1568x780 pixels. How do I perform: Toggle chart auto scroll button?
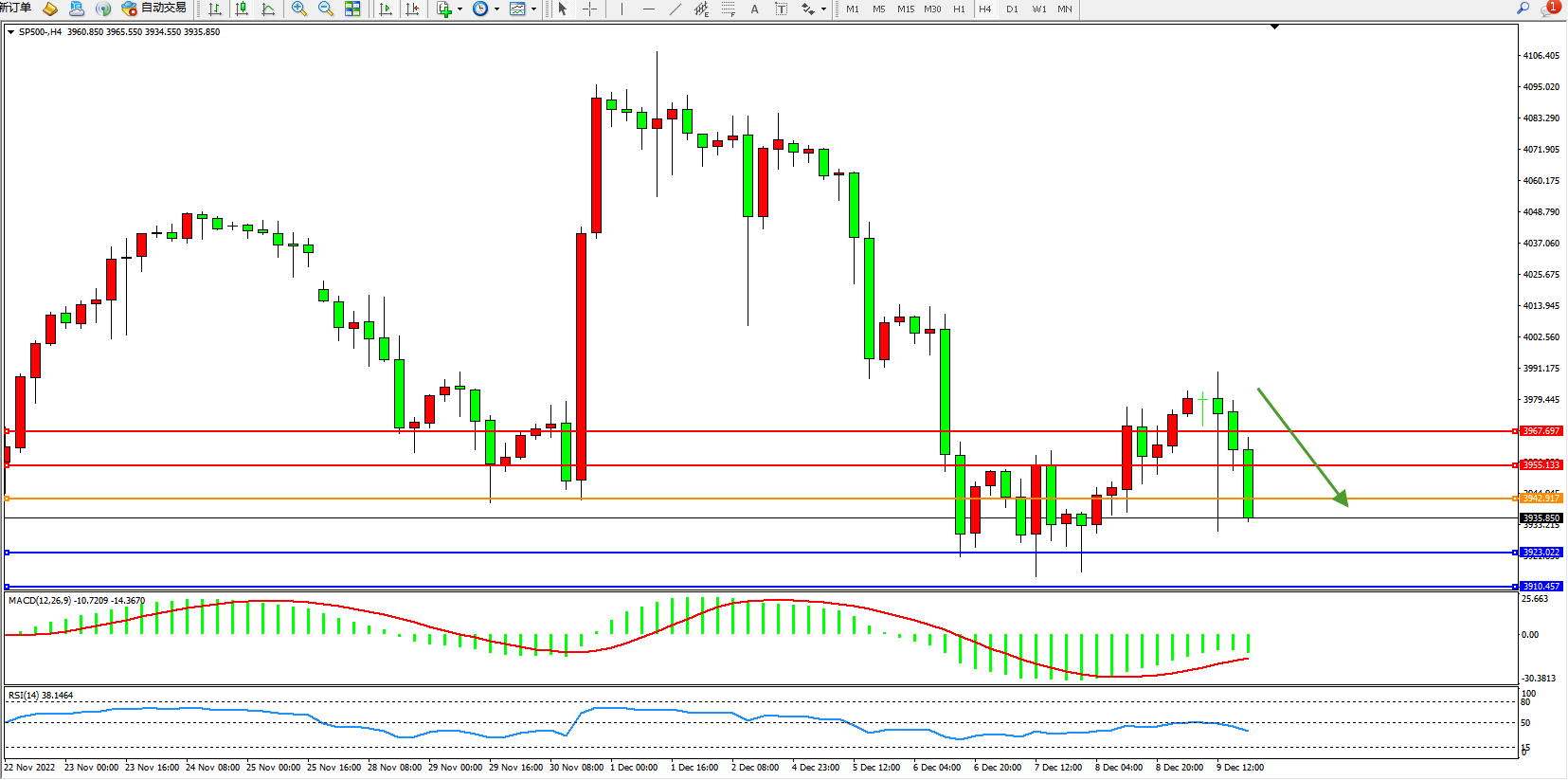point(385,9)
